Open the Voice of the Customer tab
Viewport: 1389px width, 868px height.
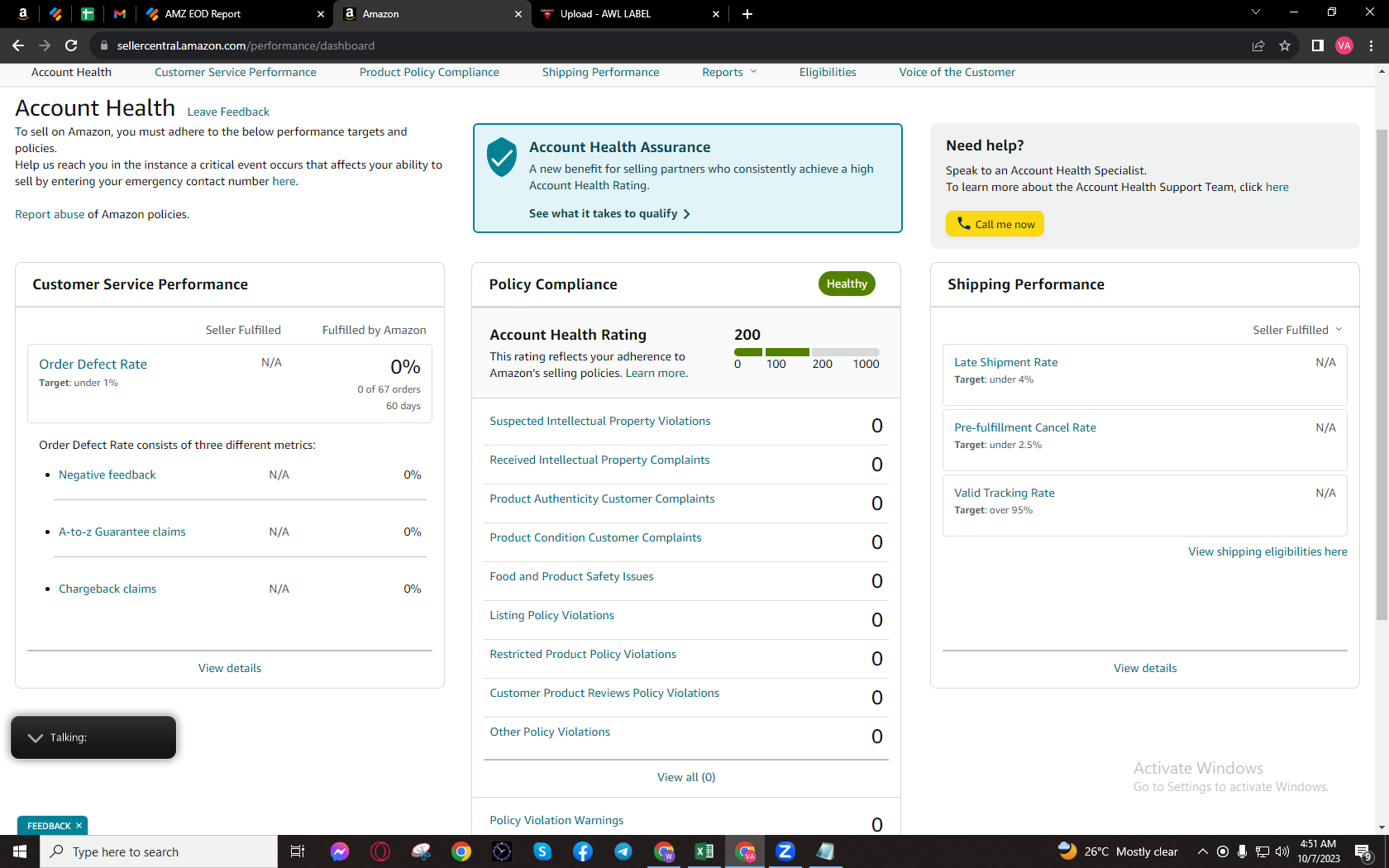click(957, 72)
